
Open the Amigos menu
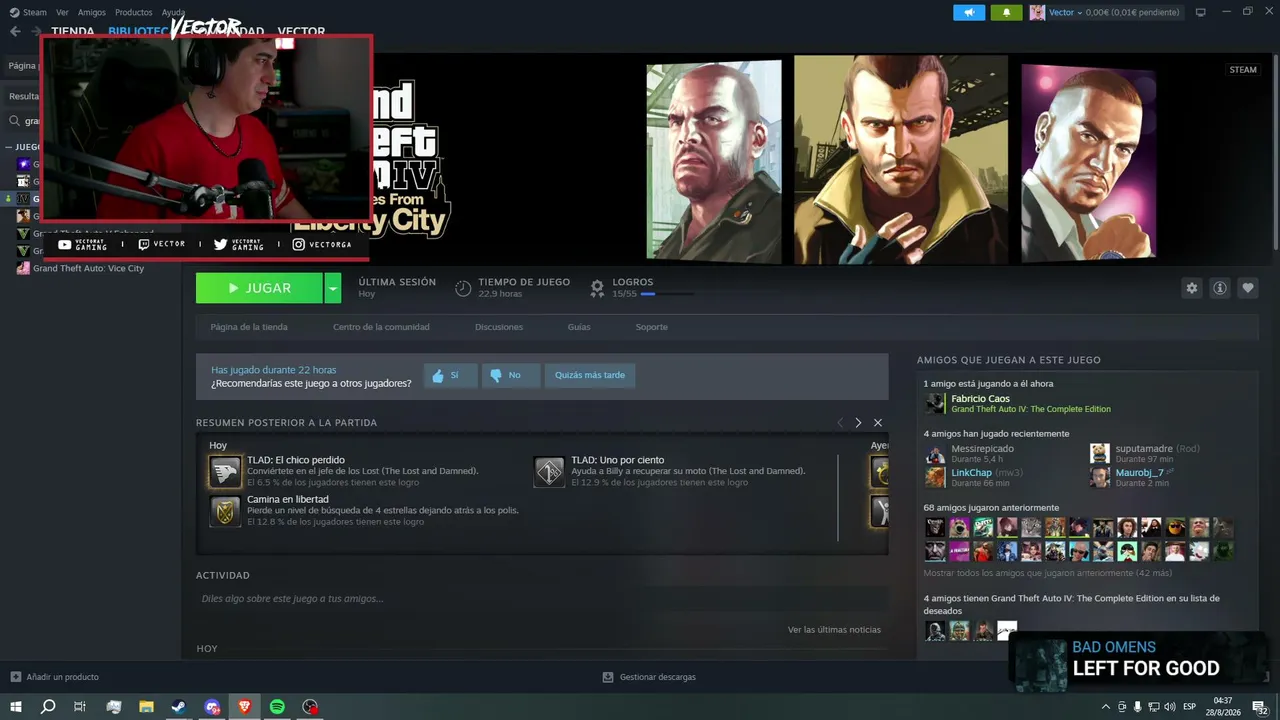(x=92, y=12)
